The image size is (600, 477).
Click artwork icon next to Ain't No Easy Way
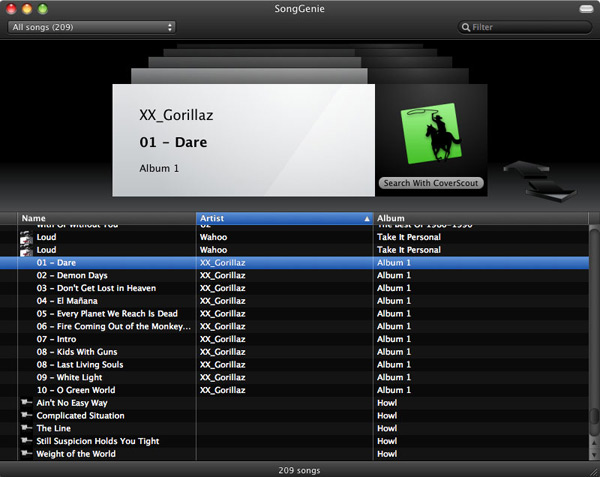click(x=26, y=402)
